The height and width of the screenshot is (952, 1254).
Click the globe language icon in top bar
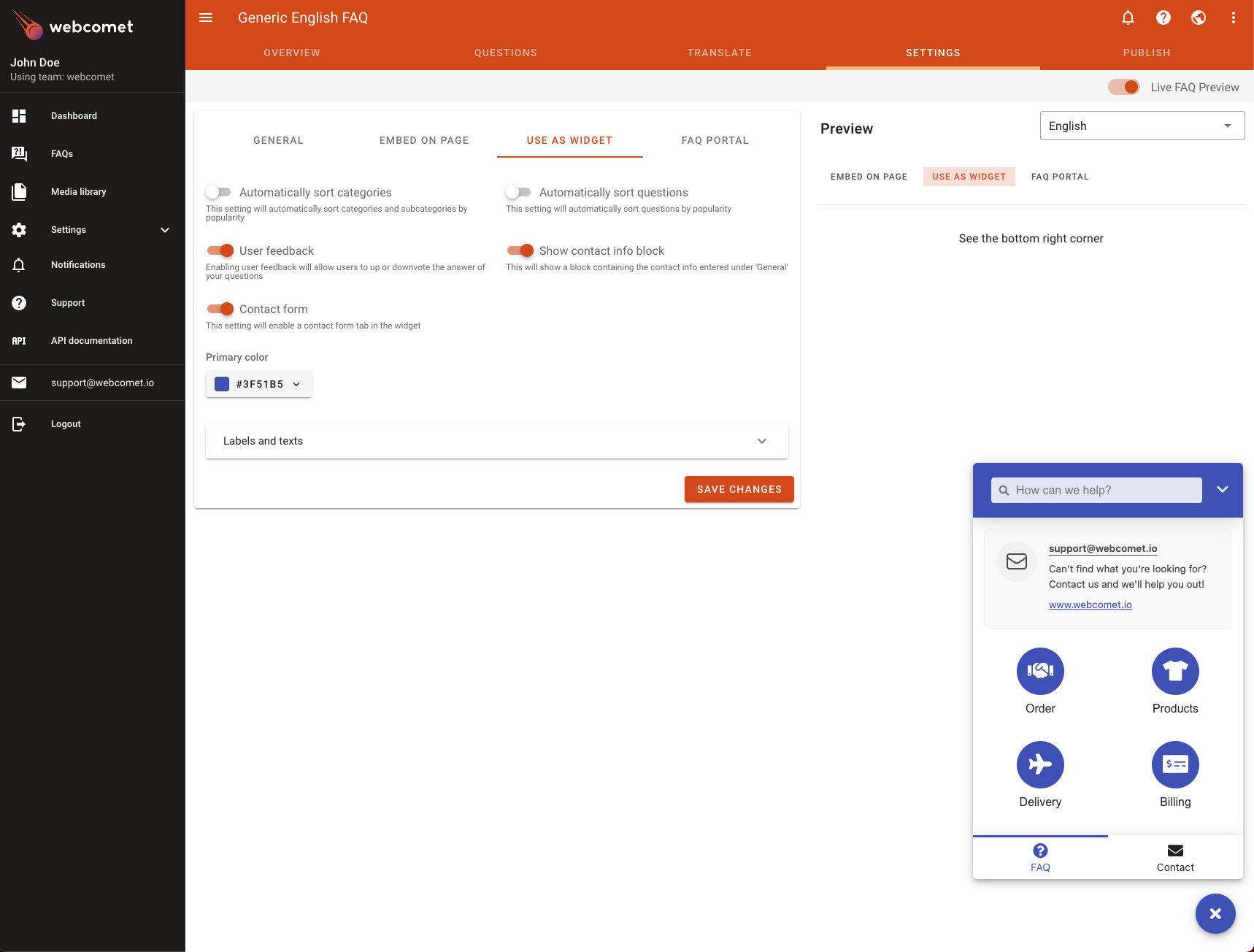1199,18
